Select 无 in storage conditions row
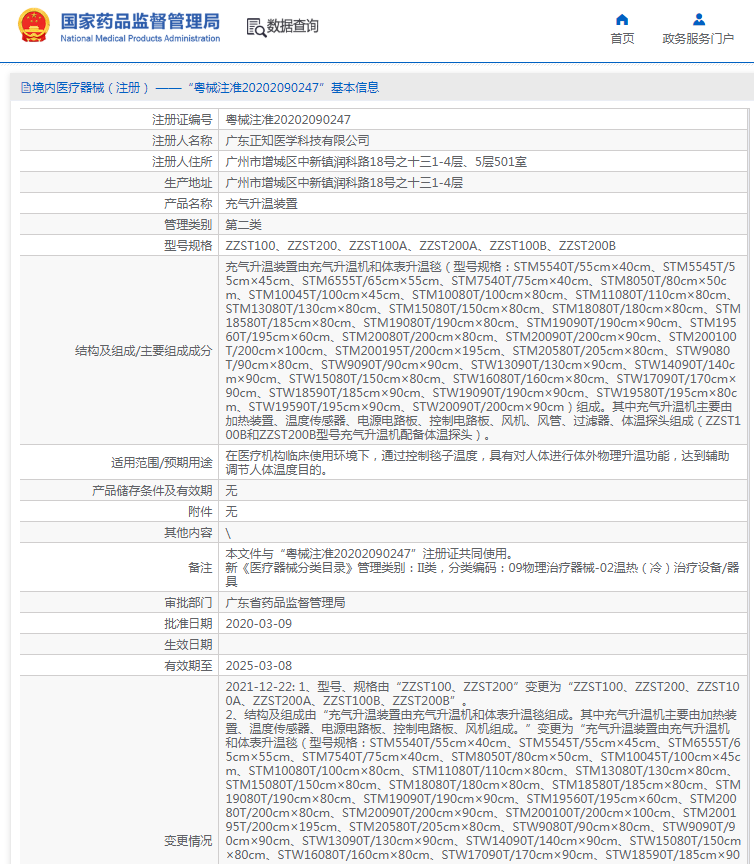The height and width of the screenshot is (864, 754). (231, 490)
